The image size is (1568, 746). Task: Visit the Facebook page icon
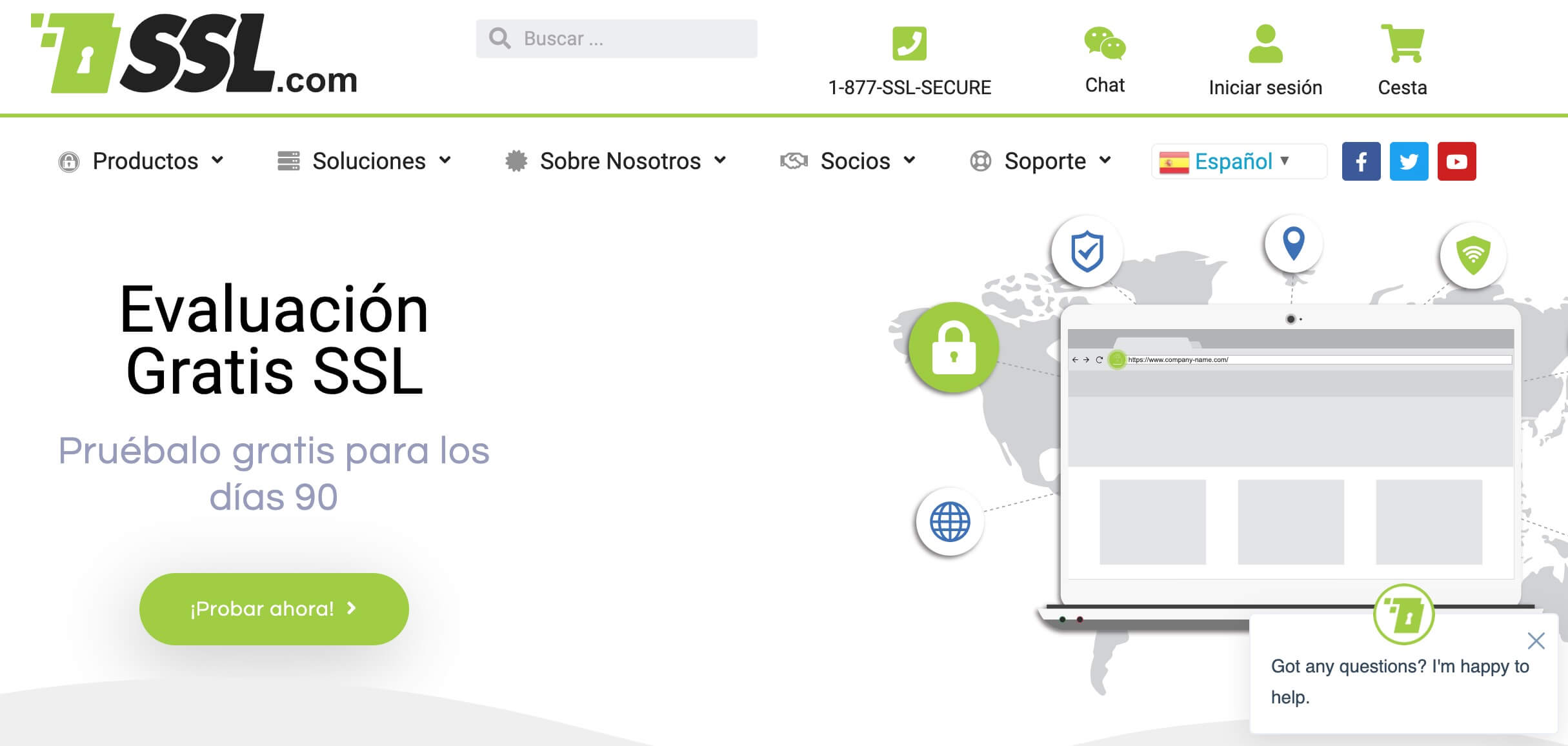pos(1361,161)
